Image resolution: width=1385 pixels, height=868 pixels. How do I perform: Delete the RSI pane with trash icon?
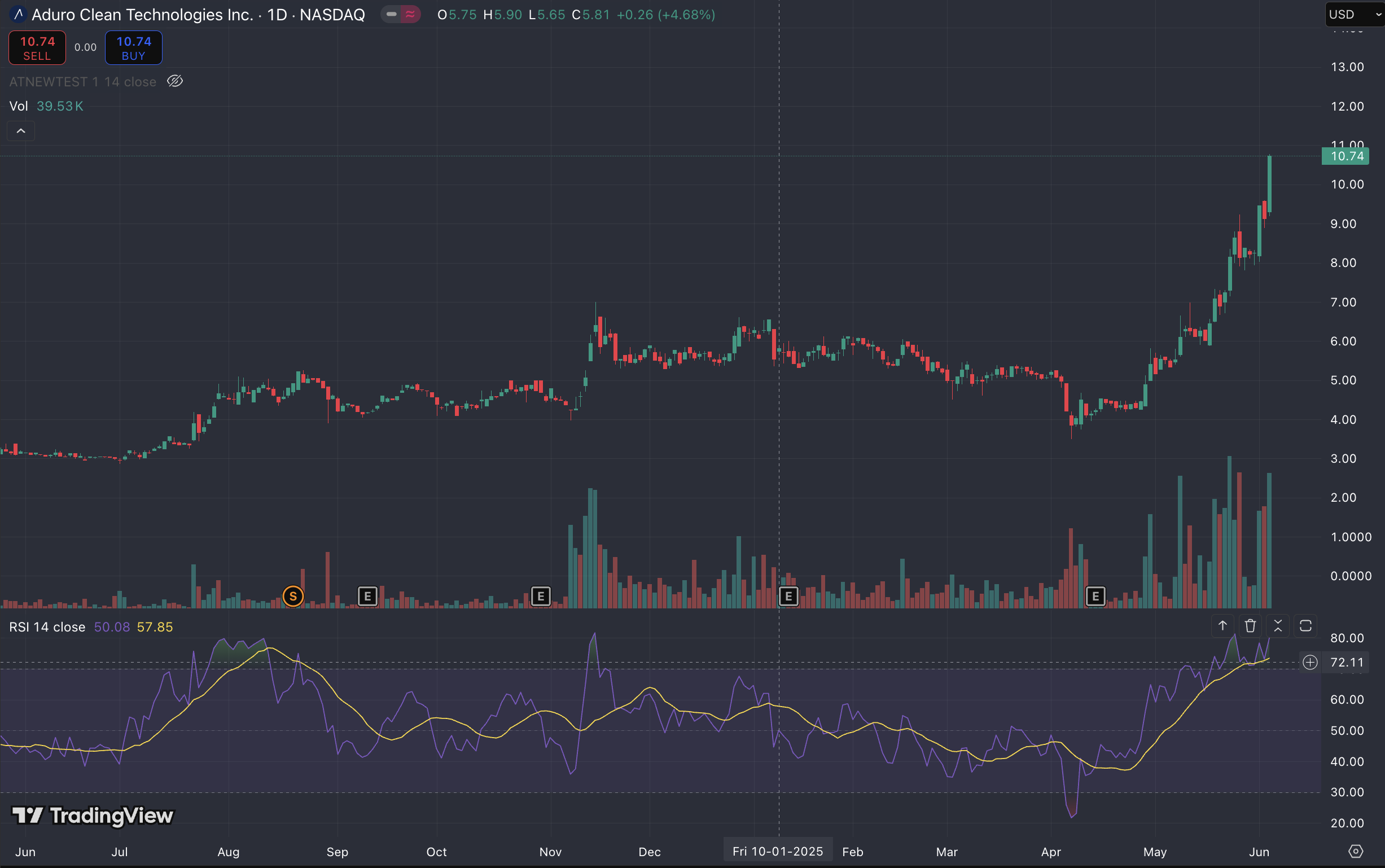click(x=1250, y=626)
